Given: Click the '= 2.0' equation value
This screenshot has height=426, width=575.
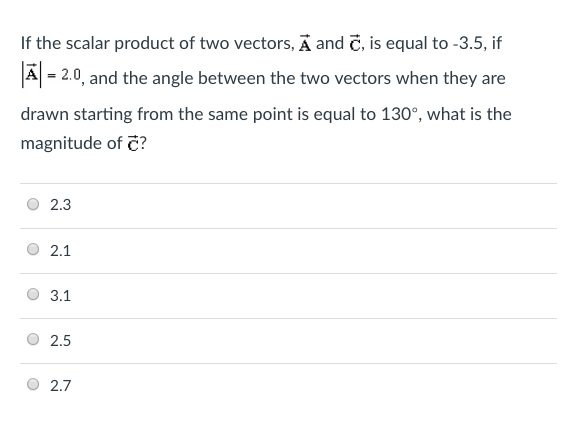Looking at the screenshot, I should pos(64,75).
